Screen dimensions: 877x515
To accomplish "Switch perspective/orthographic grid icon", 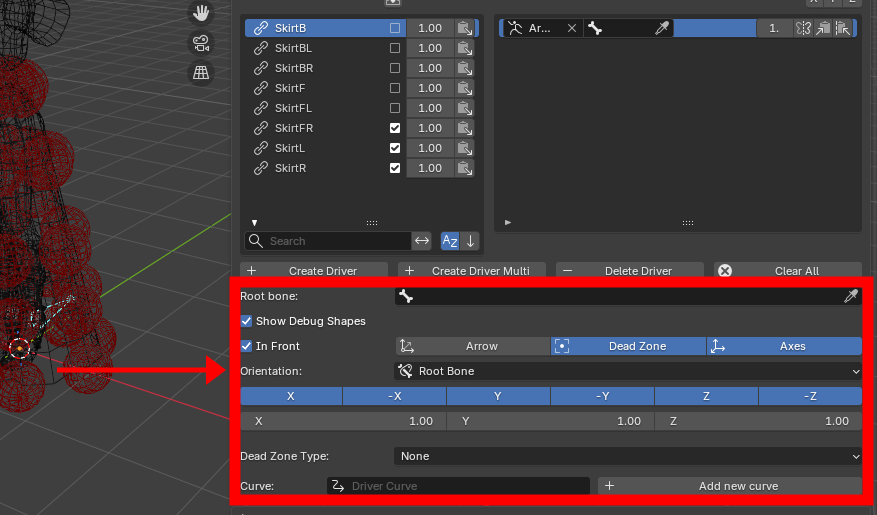I will 201,73.
